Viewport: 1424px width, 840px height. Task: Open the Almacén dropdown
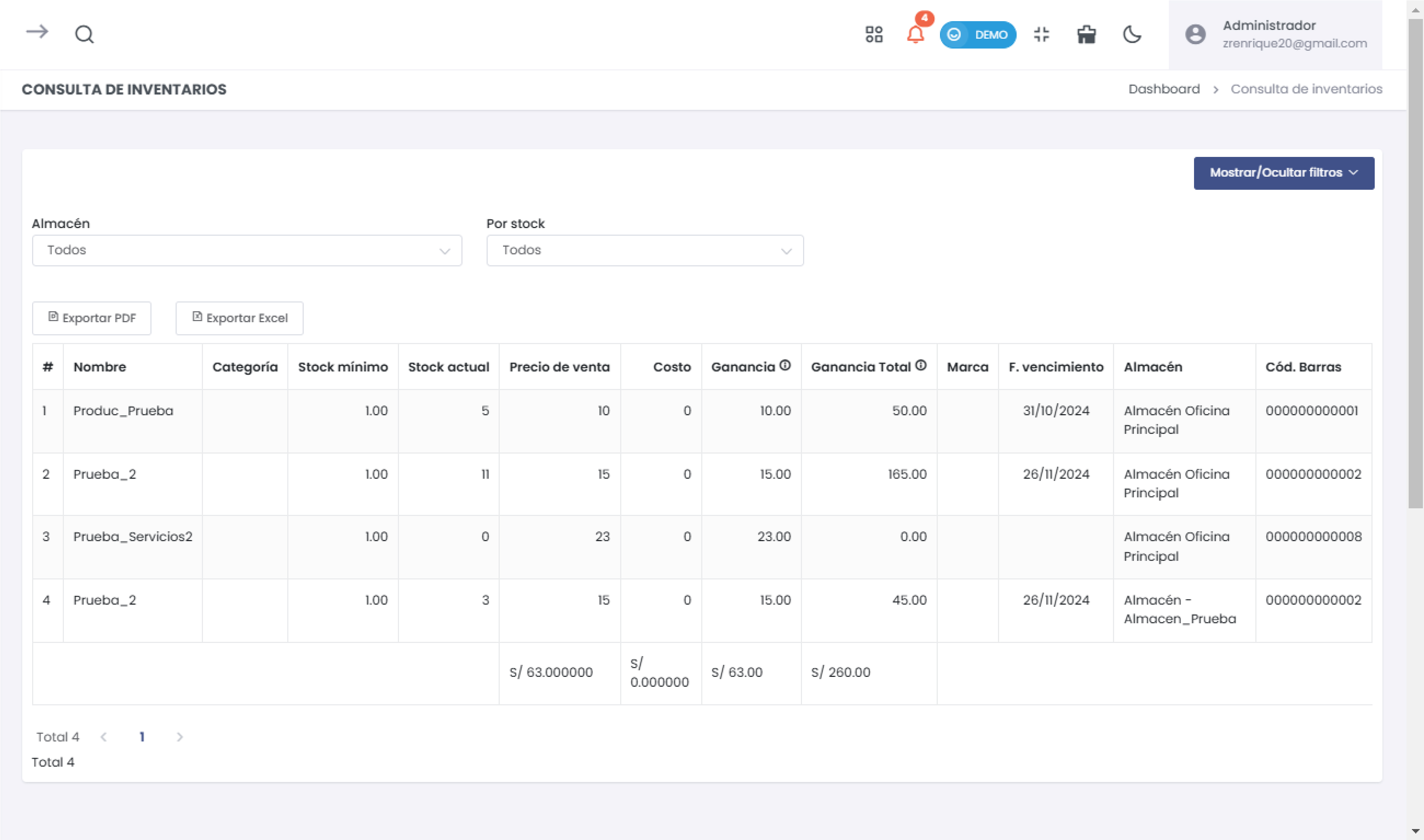247,250
